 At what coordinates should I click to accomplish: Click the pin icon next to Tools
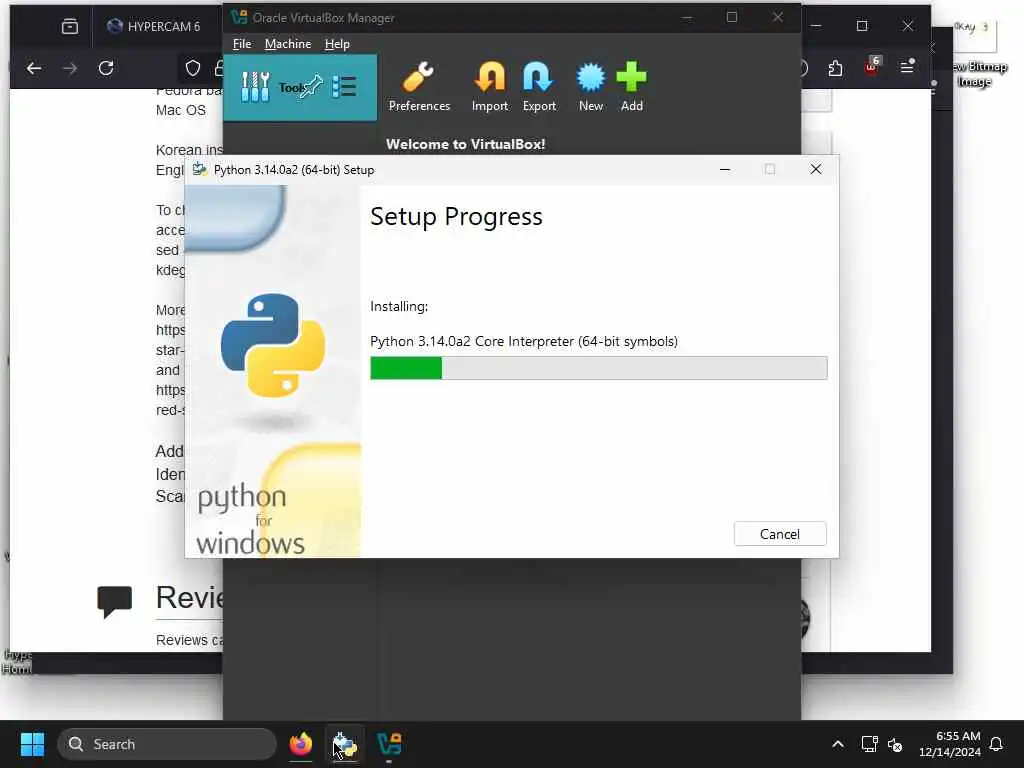point(312,86)
